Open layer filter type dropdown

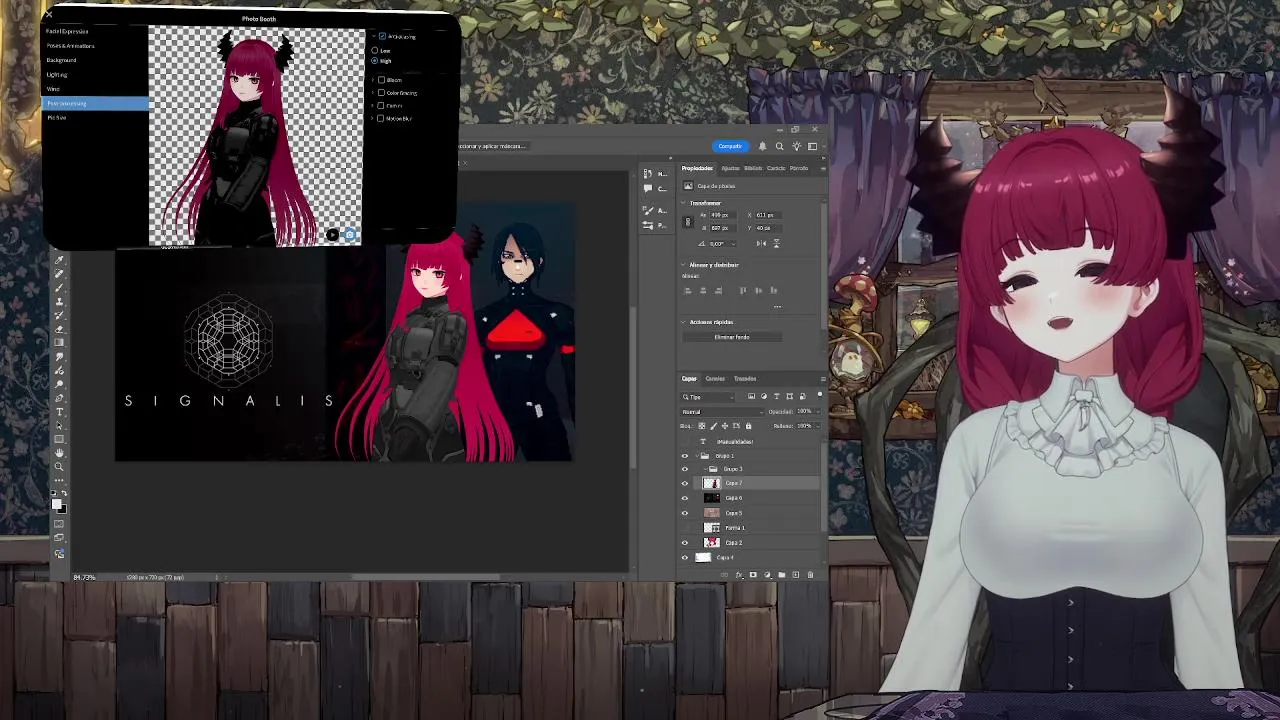pyautogui.click(x=707, y=397)
